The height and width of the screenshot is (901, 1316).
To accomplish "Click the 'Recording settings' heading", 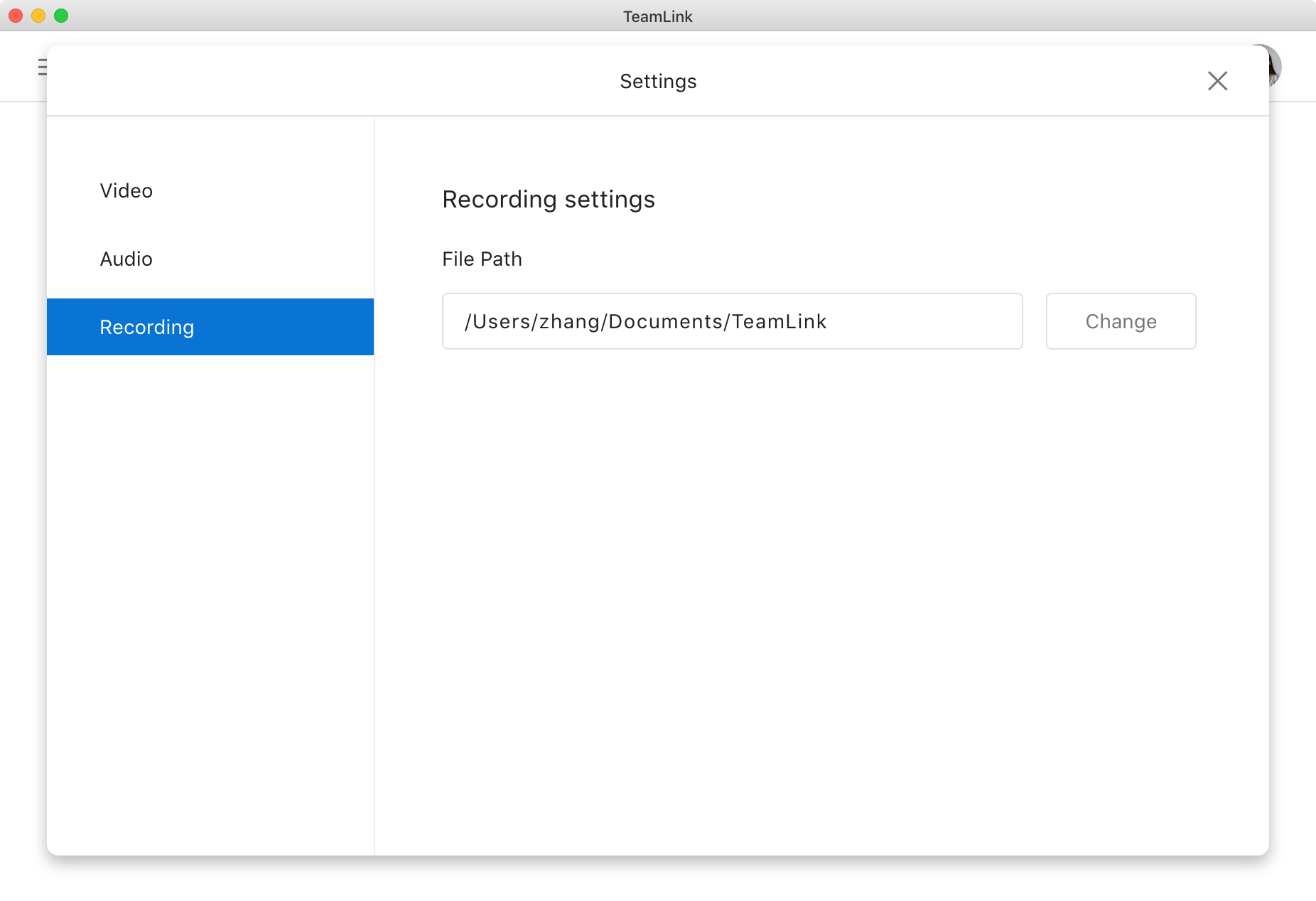I will (549, 200).
